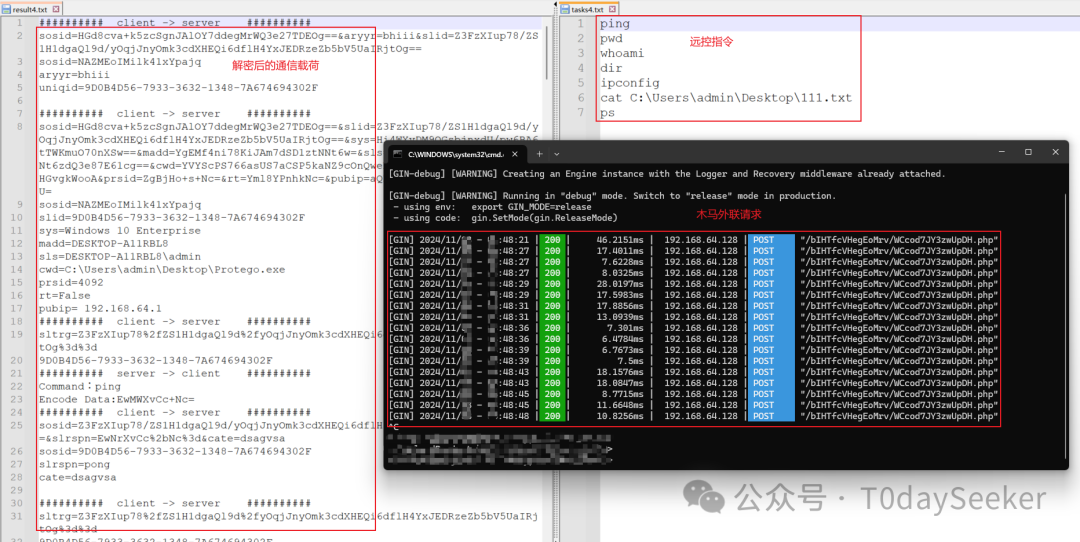Switch to the result4.txt tab
Screen dimensions: 1080x542
31,10
